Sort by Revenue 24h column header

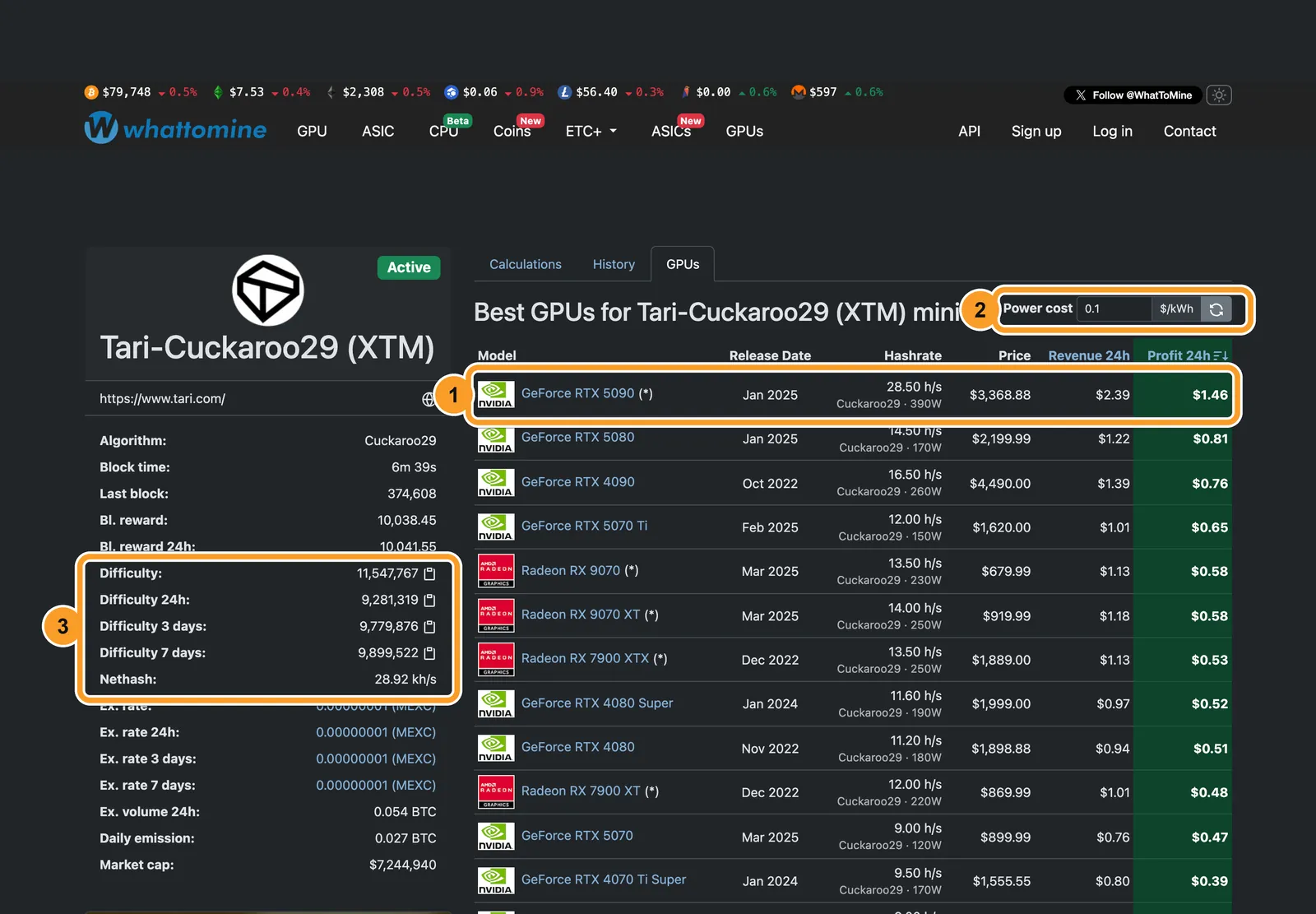(1089, 355)
